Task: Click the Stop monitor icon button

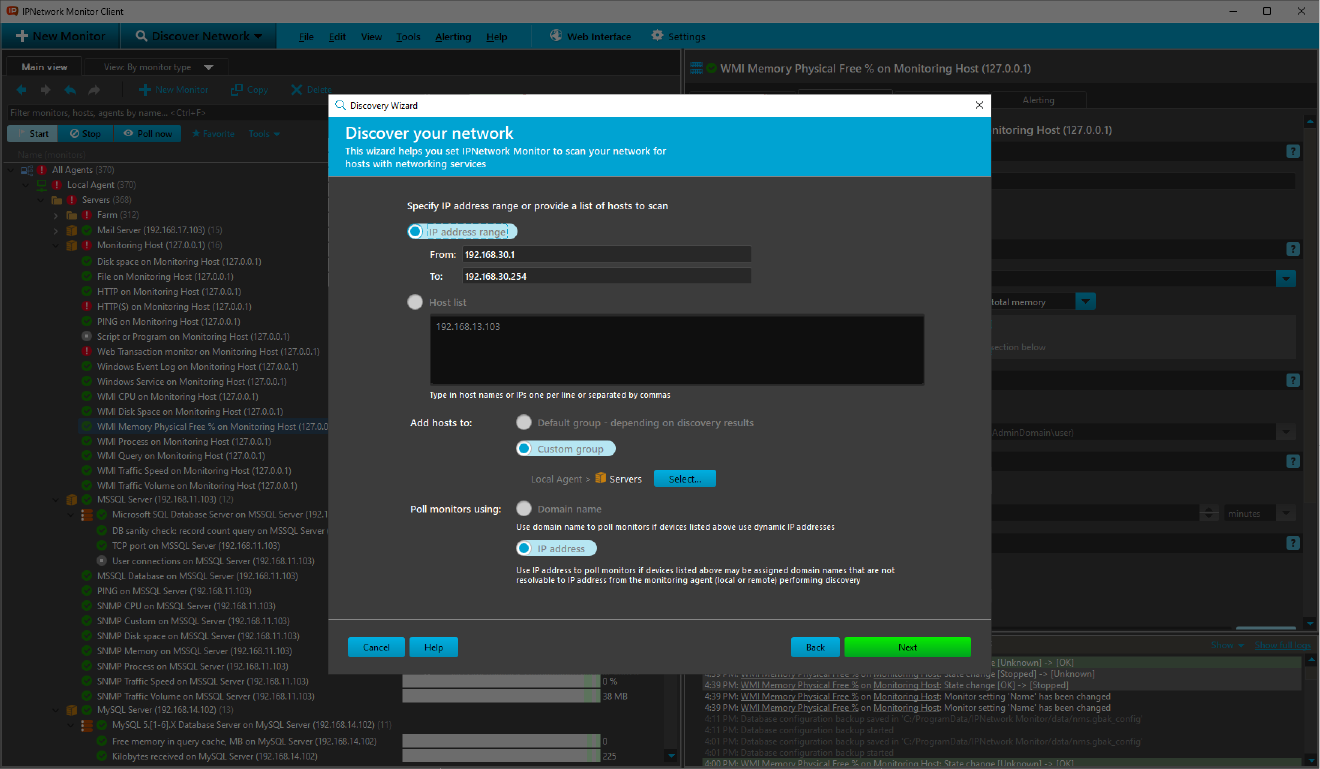Action: click(x=74, y=134)
